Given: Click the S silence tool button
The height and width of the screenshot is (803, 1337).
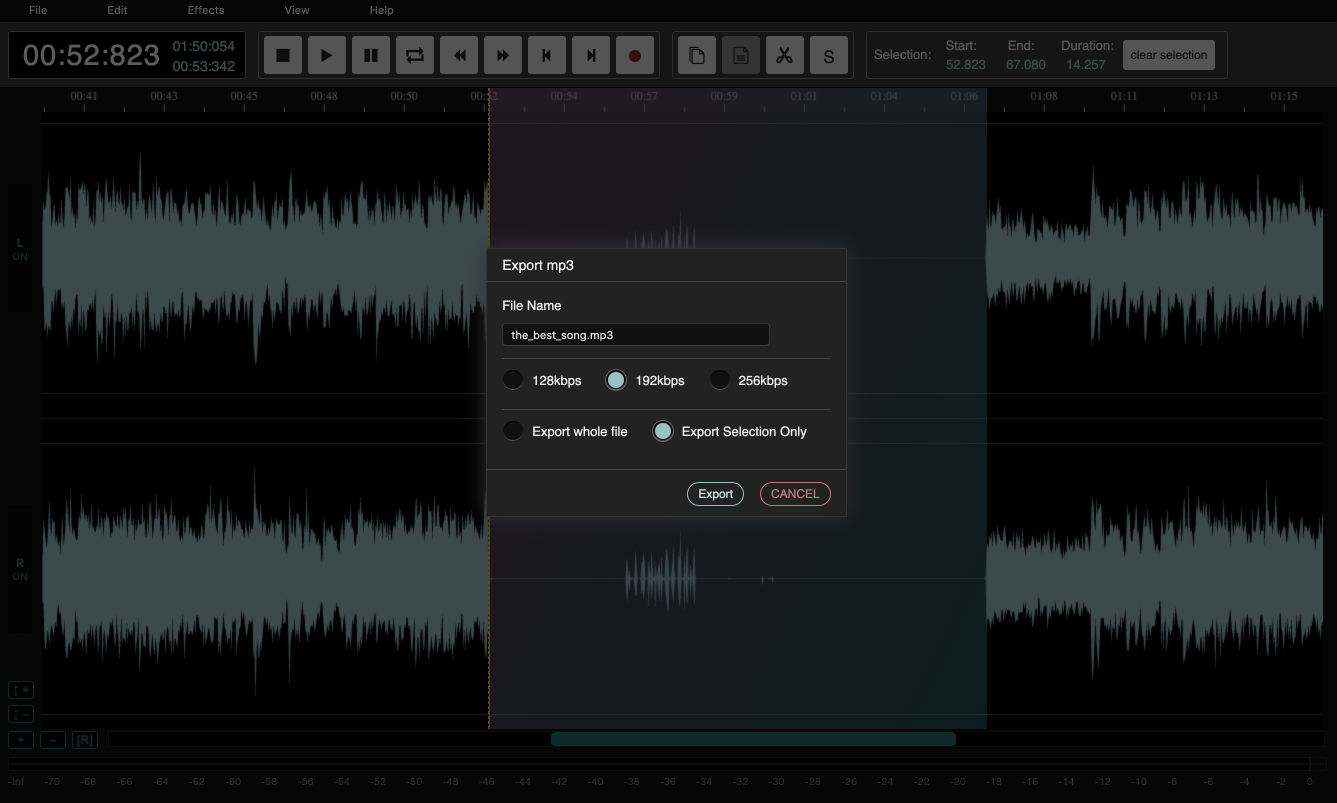Looking at the screenshot, I should point(828,55).
